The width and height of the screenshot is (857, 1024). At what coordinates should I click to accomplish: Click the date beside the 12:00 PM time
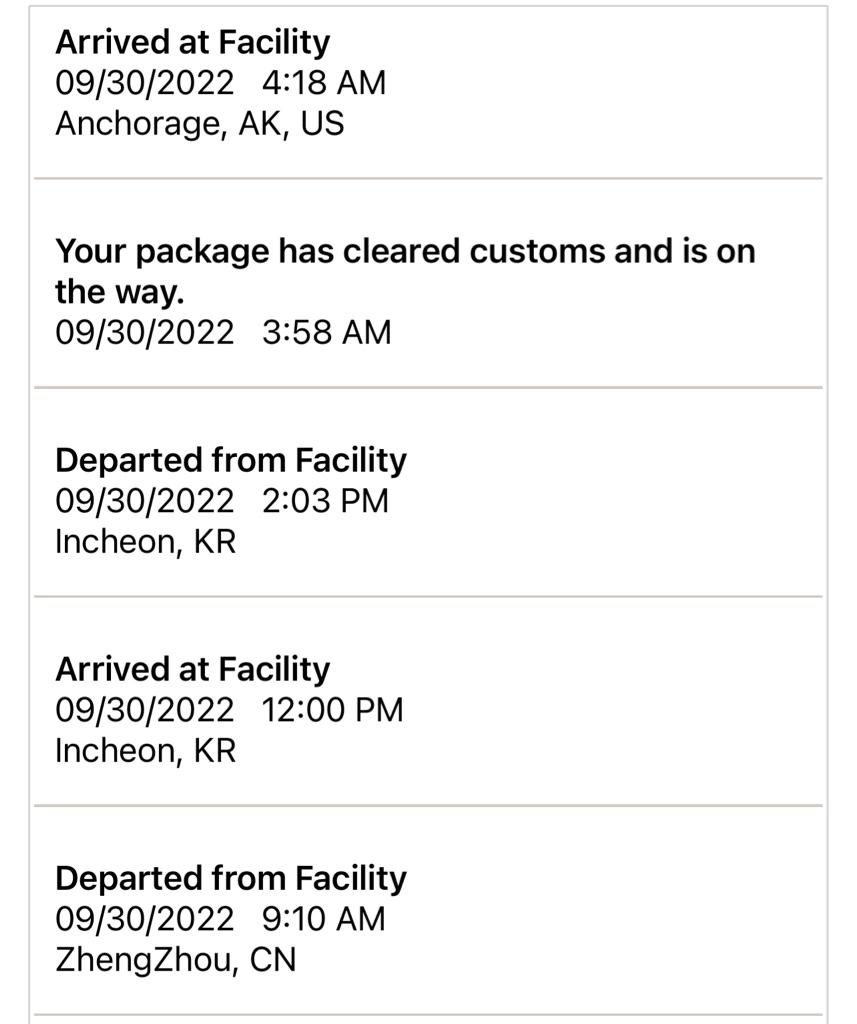[144, 710]
